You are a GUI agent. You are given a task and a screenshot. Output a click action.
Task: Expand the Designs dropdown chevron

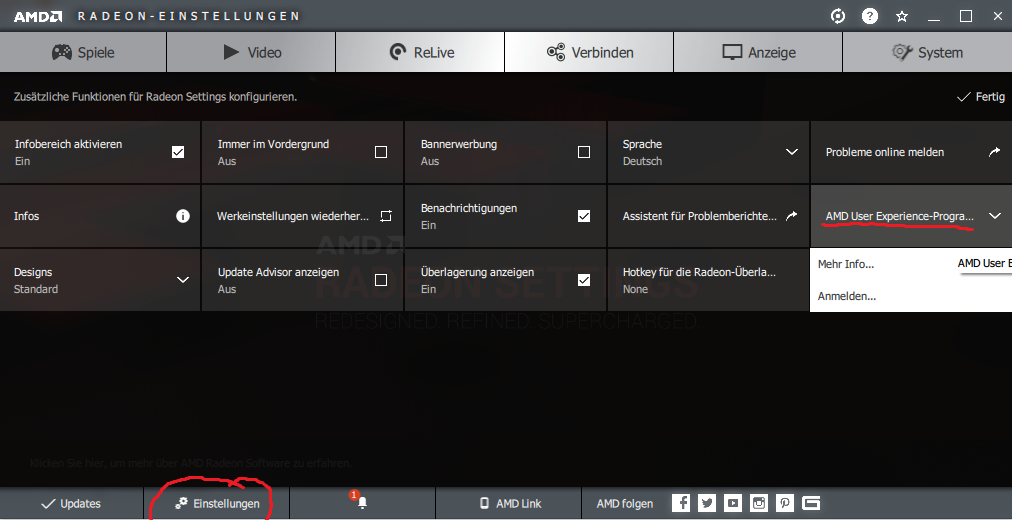[183, 279]
